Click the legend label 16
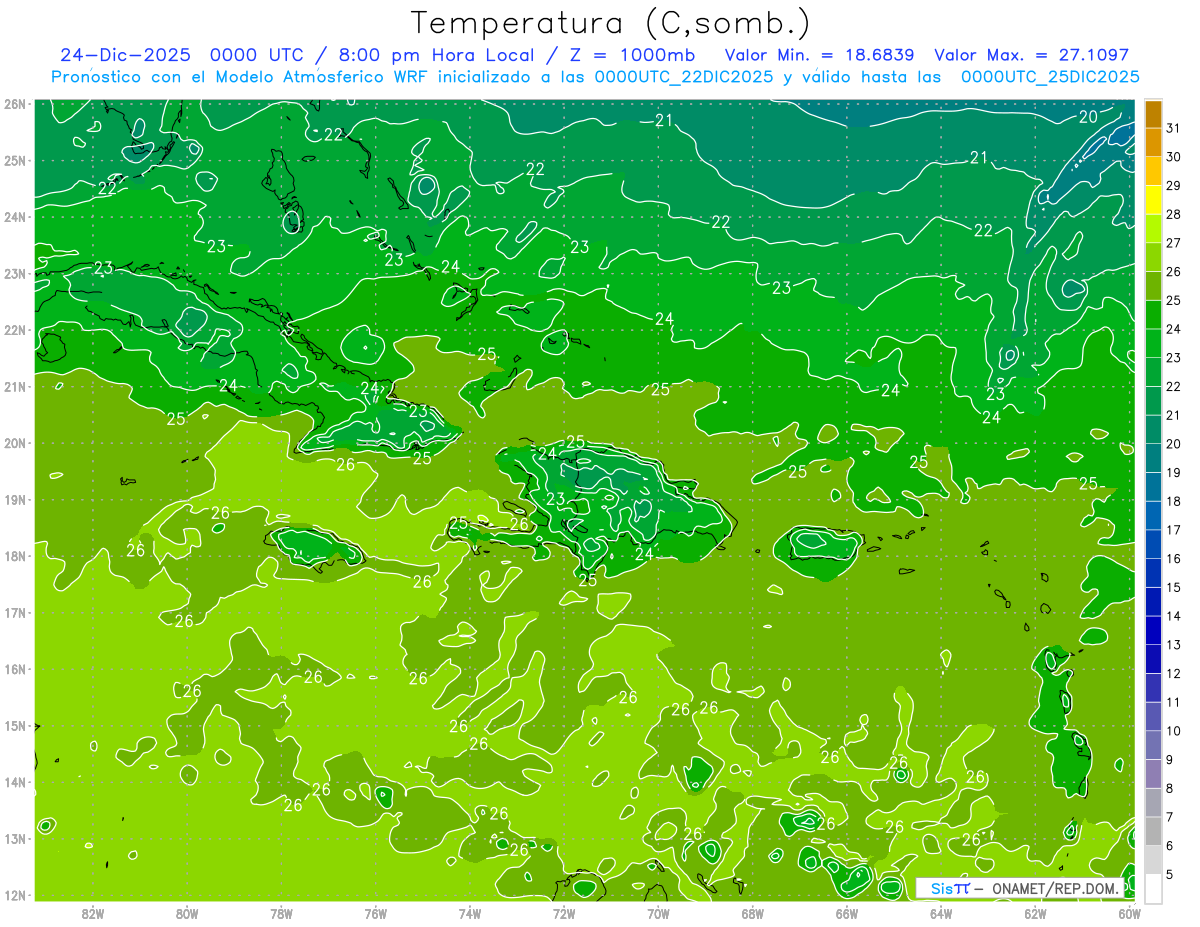Screen dimensions: 1200x927 point(1173,559)
